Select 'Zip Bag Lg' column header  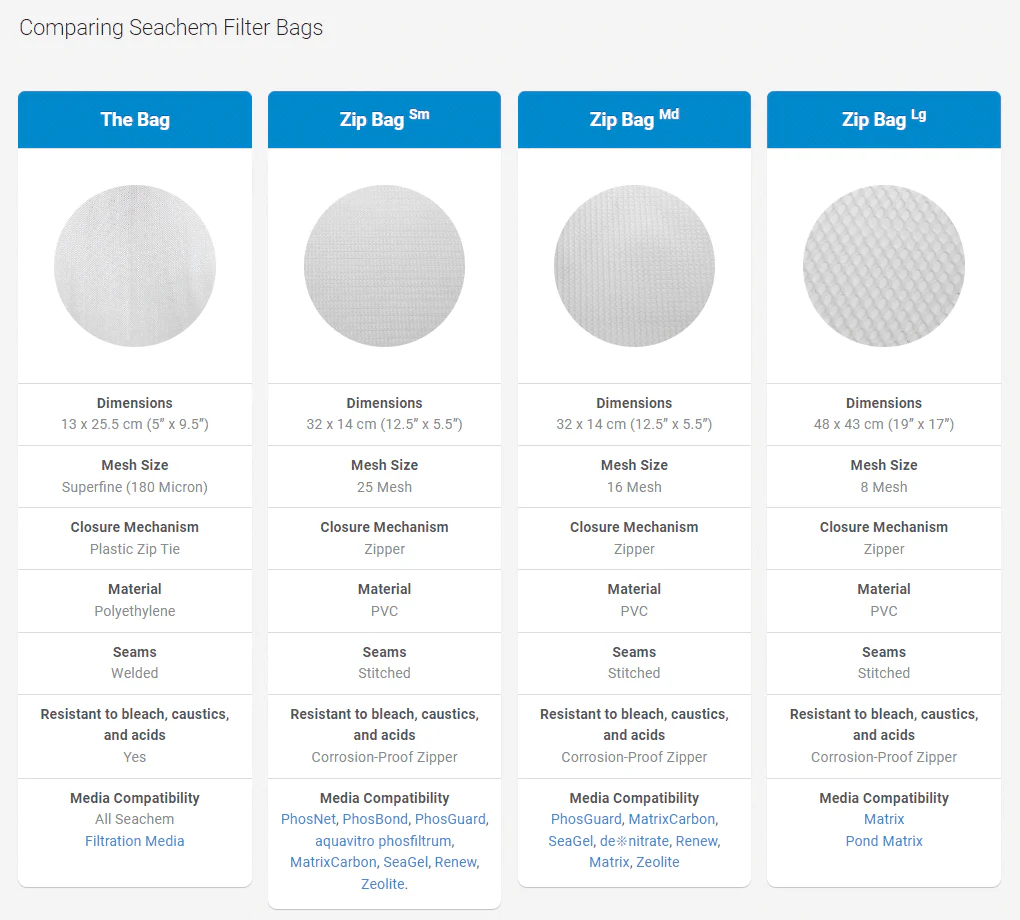[x=883, y=119]
